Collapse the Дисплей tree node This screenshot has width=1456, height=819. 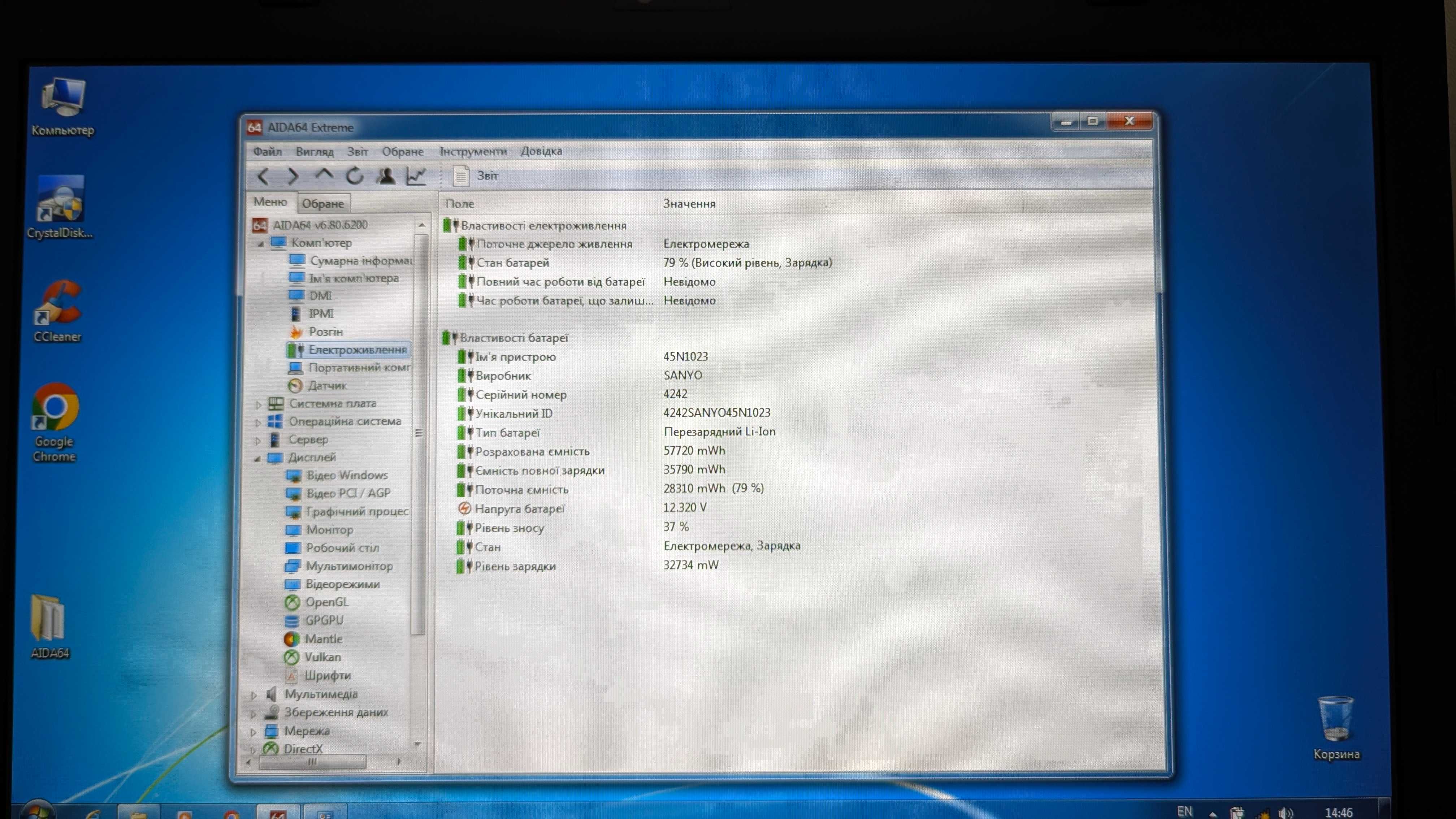[x=257, y=458]
